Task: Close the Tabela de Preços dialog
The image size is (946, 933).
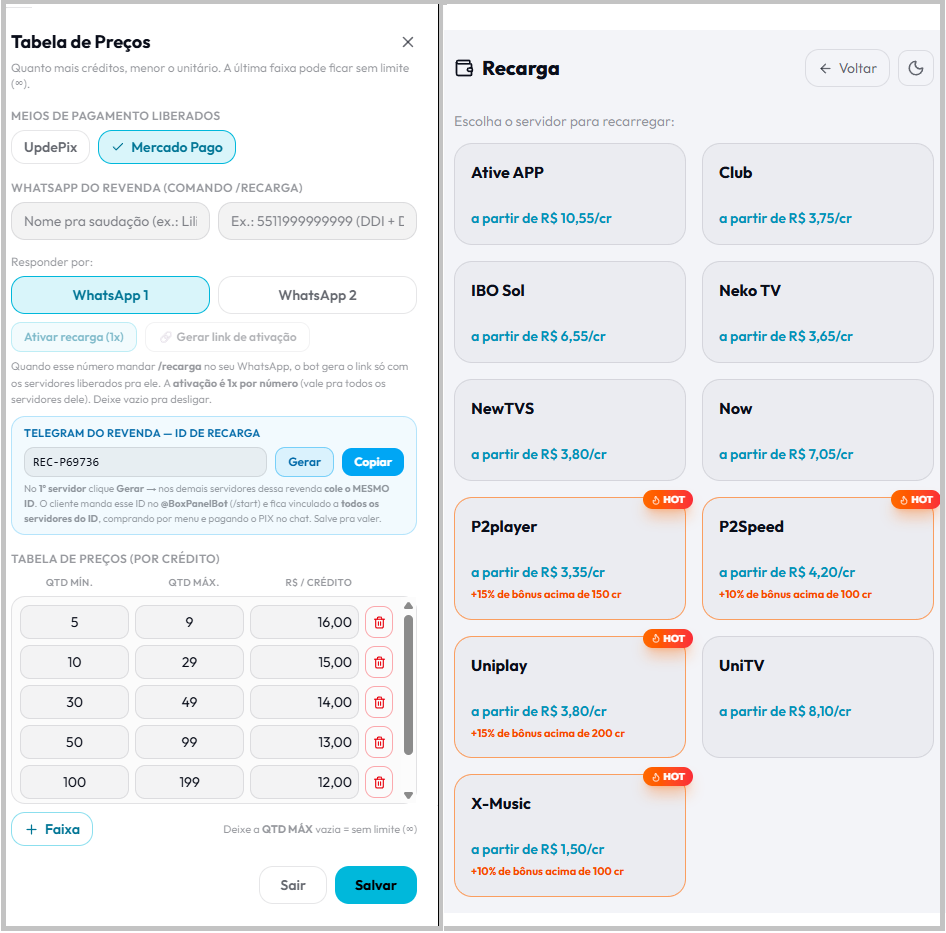Action: pos(408,42)
